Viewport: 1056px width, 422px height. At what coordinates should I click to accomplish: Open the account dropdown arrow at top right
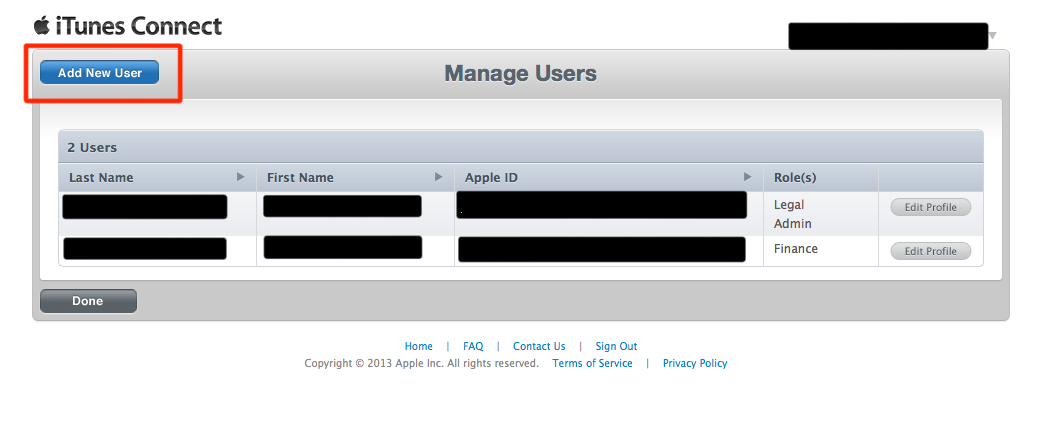tap(992, 36)
